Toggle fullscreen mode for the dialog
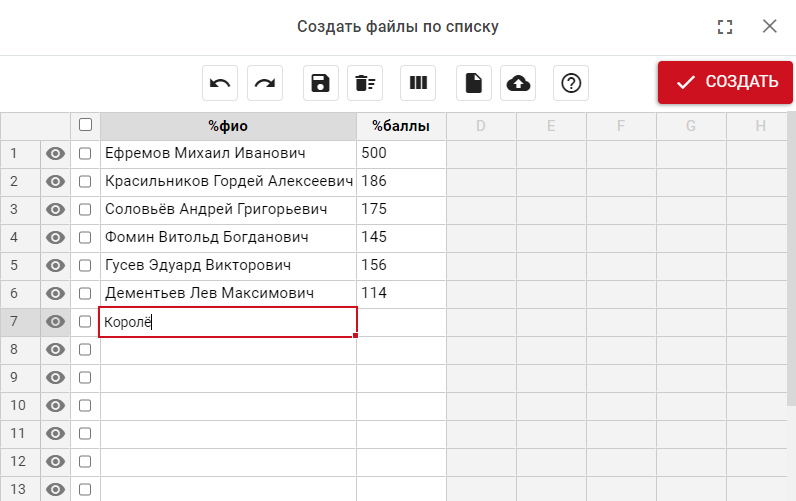The image size is (796, 501). 726,27
